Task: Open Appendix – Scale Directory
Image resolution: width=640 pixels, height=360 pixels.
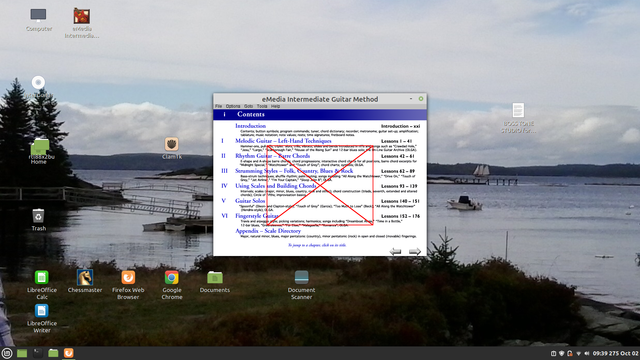Action: click(x=268, y=231)
